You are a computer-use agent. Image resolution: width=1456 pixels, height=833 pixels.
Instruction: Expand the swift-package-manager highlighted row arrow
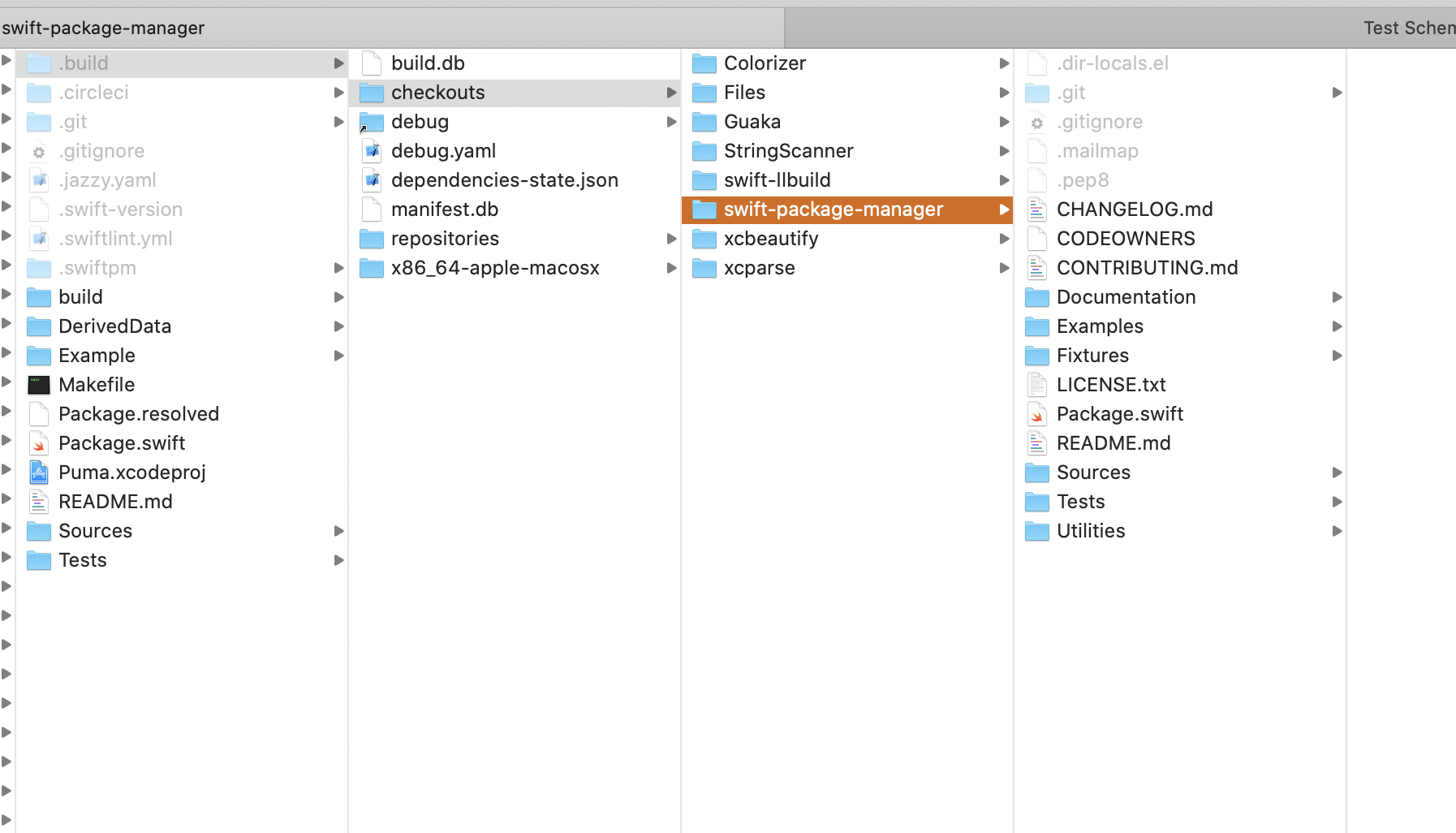(x=1005, y=209)
